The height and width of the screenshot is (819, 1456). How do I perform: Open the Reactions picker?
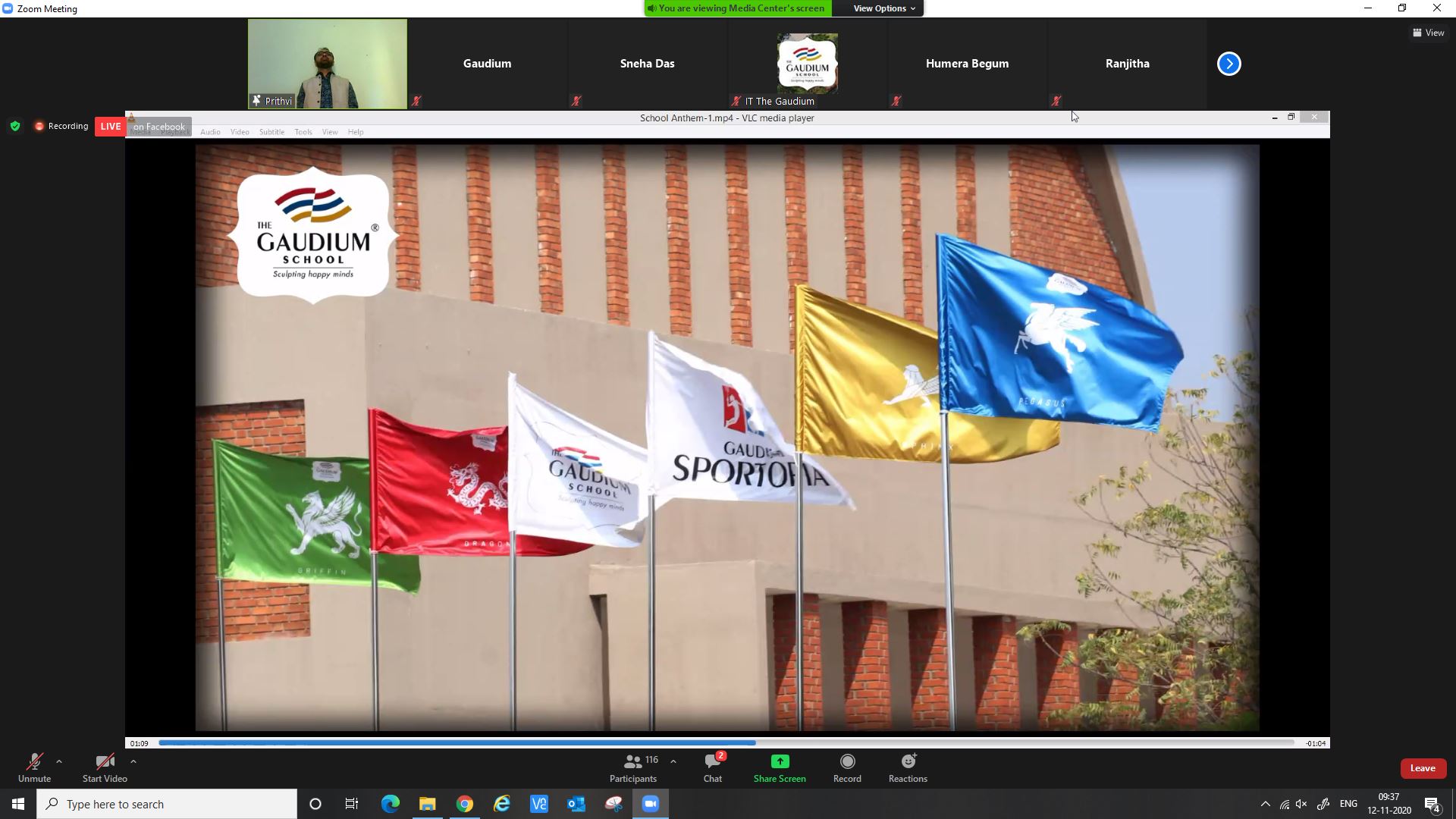908,767
